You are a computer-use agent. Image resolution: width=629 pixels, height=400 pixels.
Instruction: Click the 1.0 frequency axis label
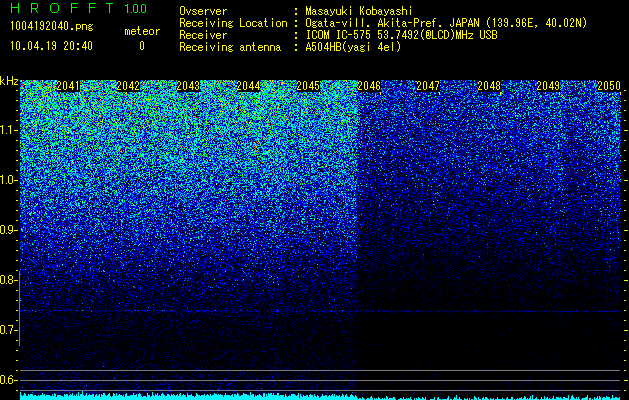click(7, 180)
